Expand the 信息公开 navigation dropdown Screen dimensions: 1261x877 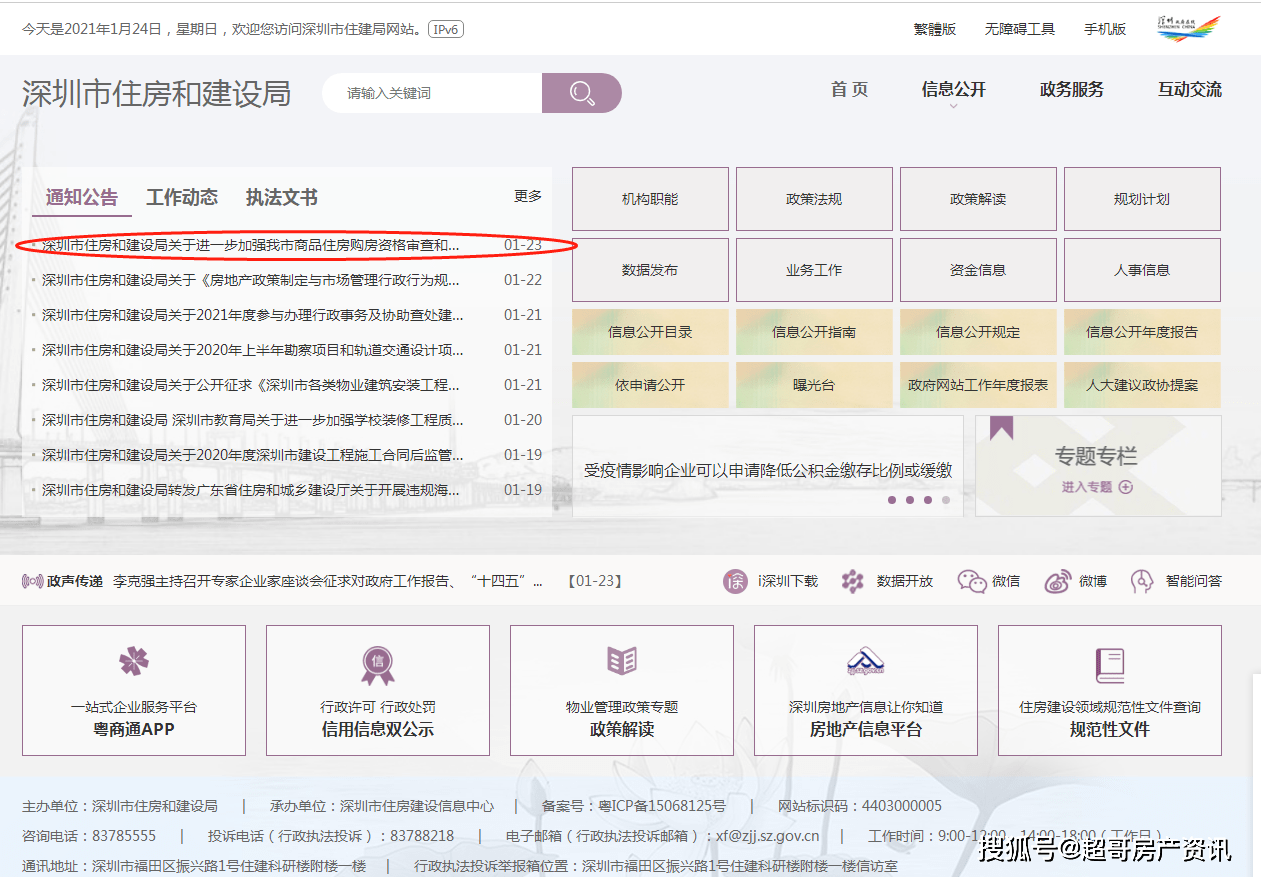951,88
